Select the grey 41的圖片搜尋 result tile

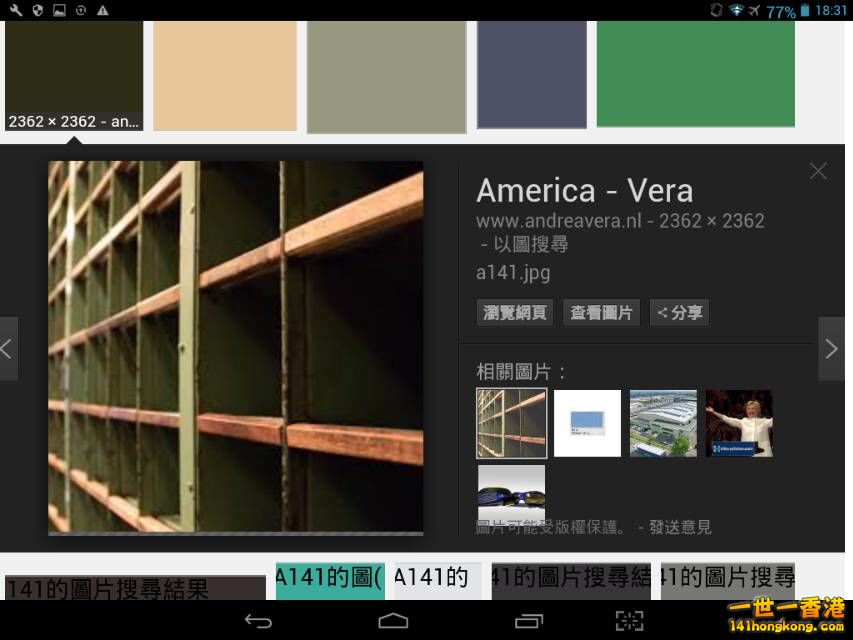(728, 581)
